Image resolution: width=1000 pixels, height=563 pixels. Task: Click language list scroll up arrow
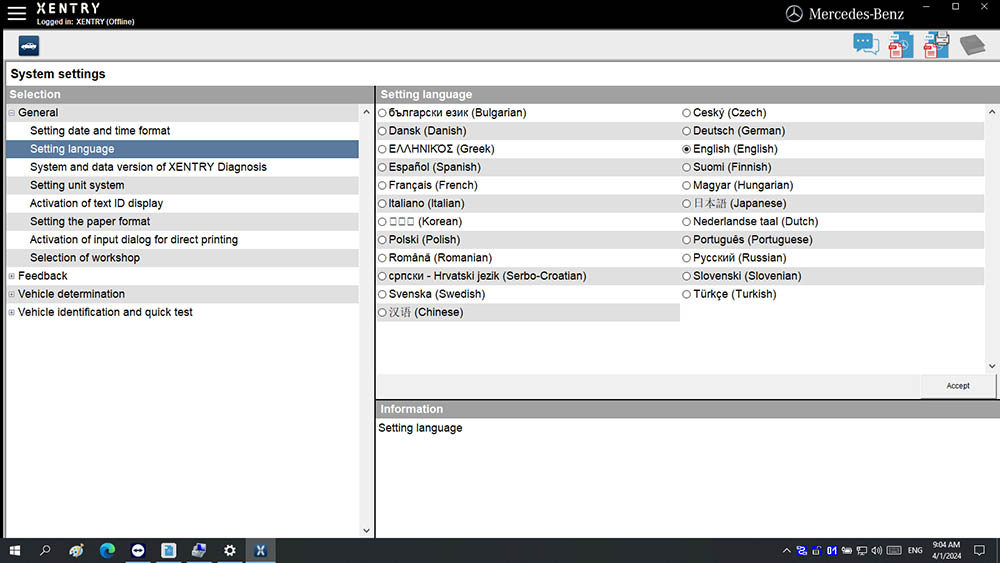(992, 112)
